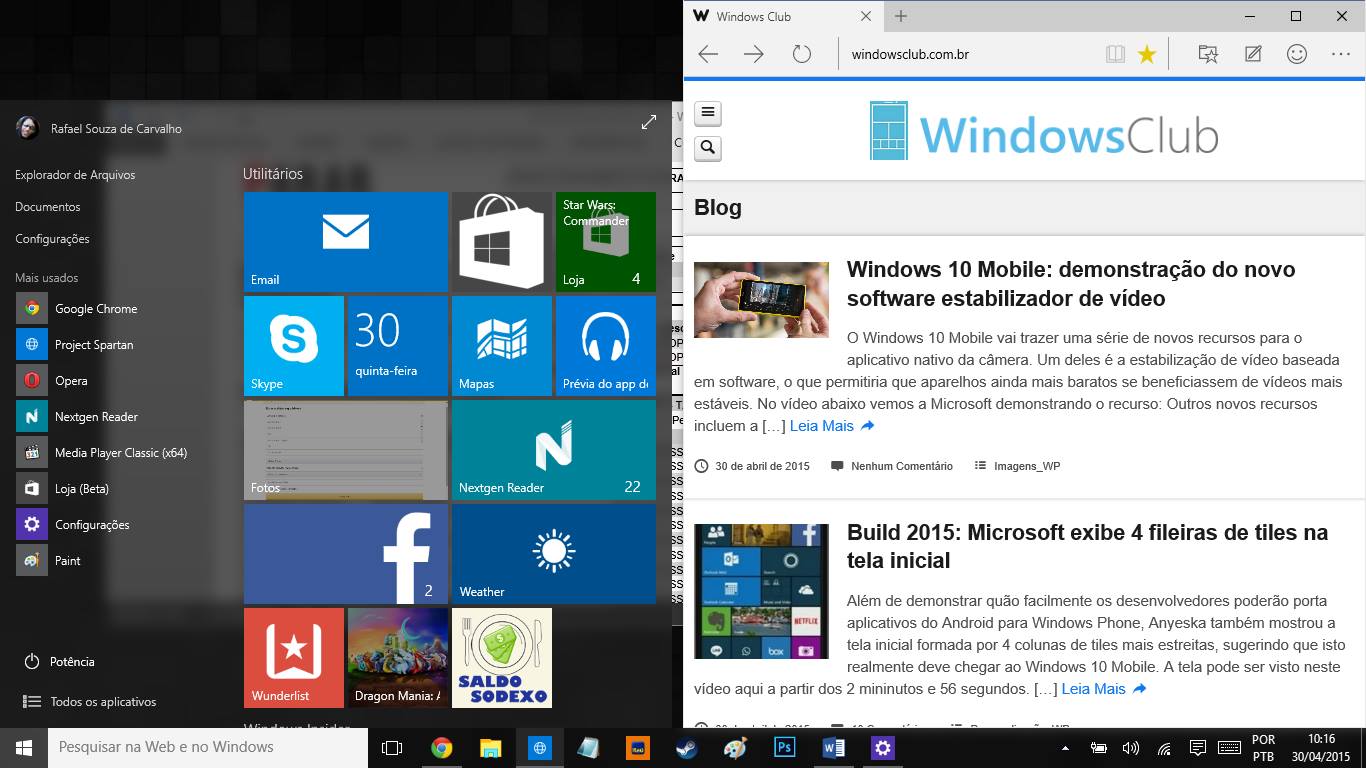Click the favorites star icon in Edge
This screenshot has width=1366, height=768.
[1147, 54]
